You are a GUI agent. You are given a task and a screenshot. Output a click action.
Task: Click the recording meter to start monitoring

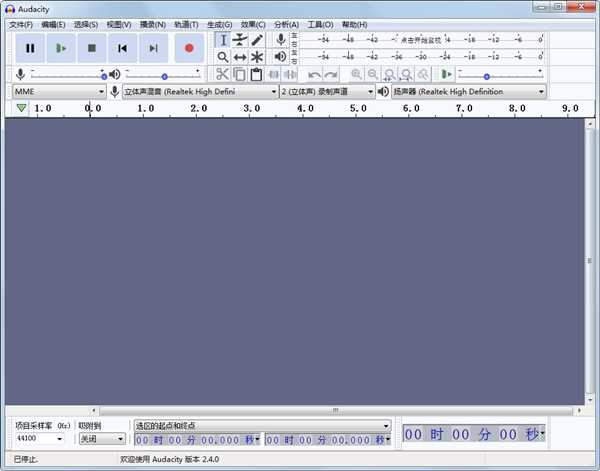(x=421, y=39)
